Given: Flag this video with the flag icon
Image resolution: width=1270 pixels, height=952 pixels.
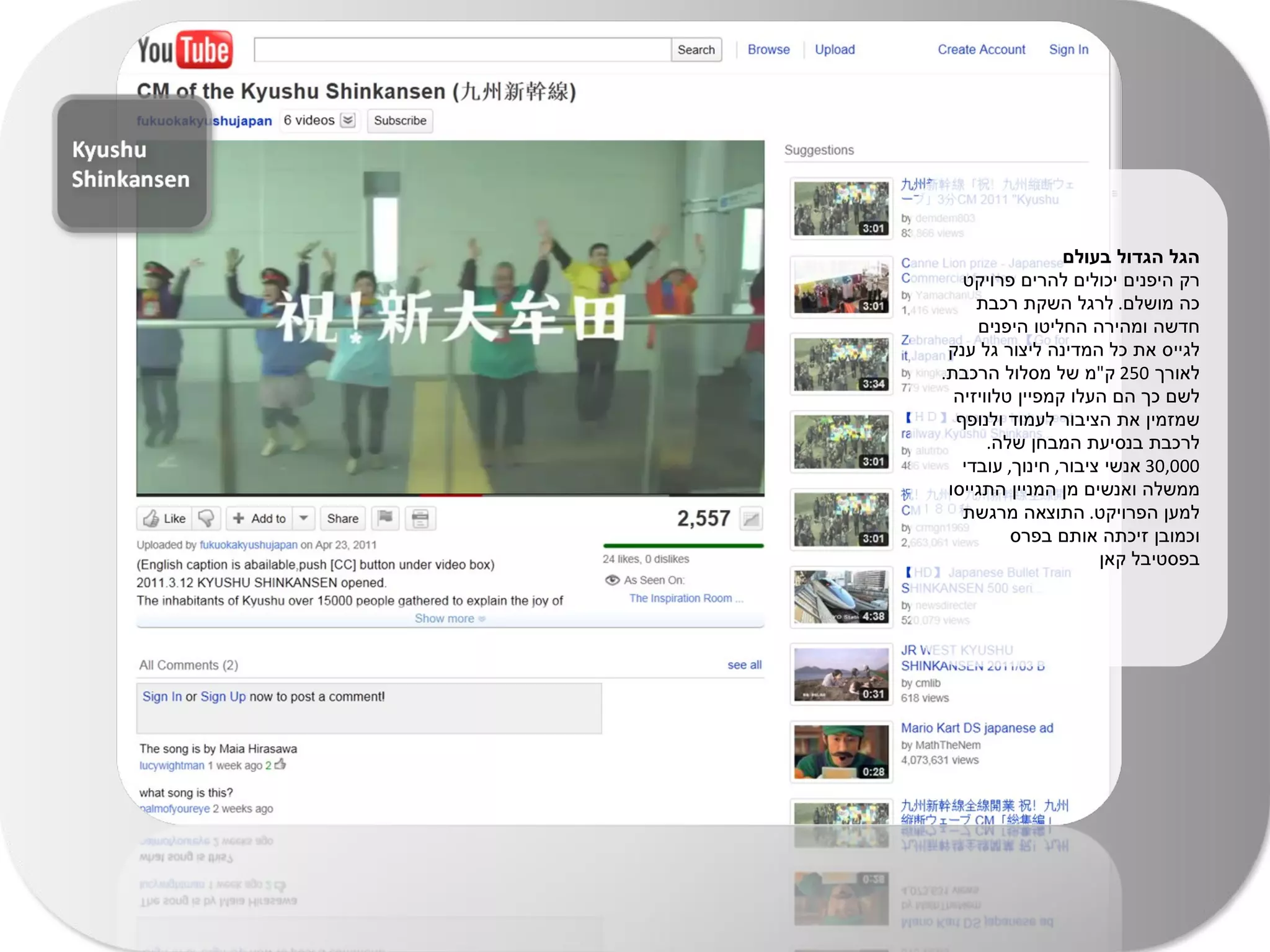Looking at the screenshot, I should (x=385, y=518).
